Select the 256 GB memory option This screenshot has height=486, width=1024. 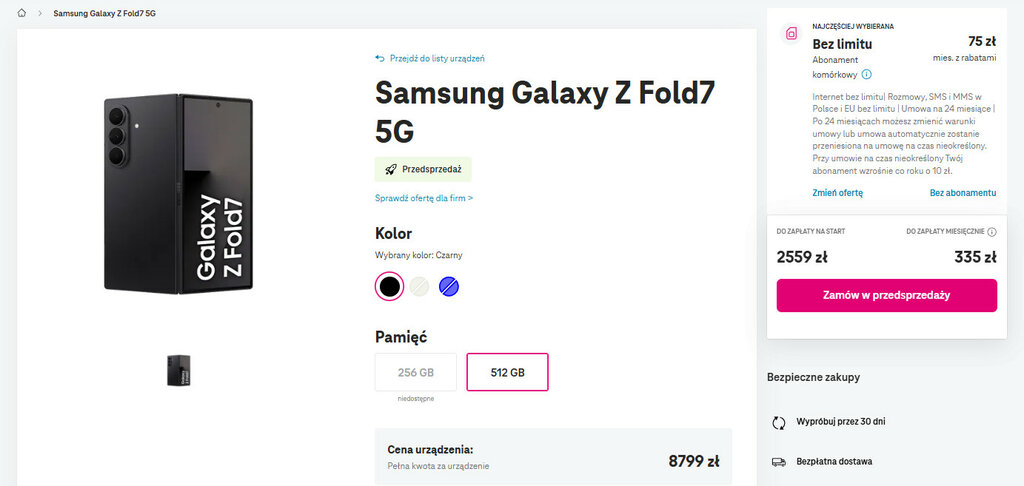point(415,372)
